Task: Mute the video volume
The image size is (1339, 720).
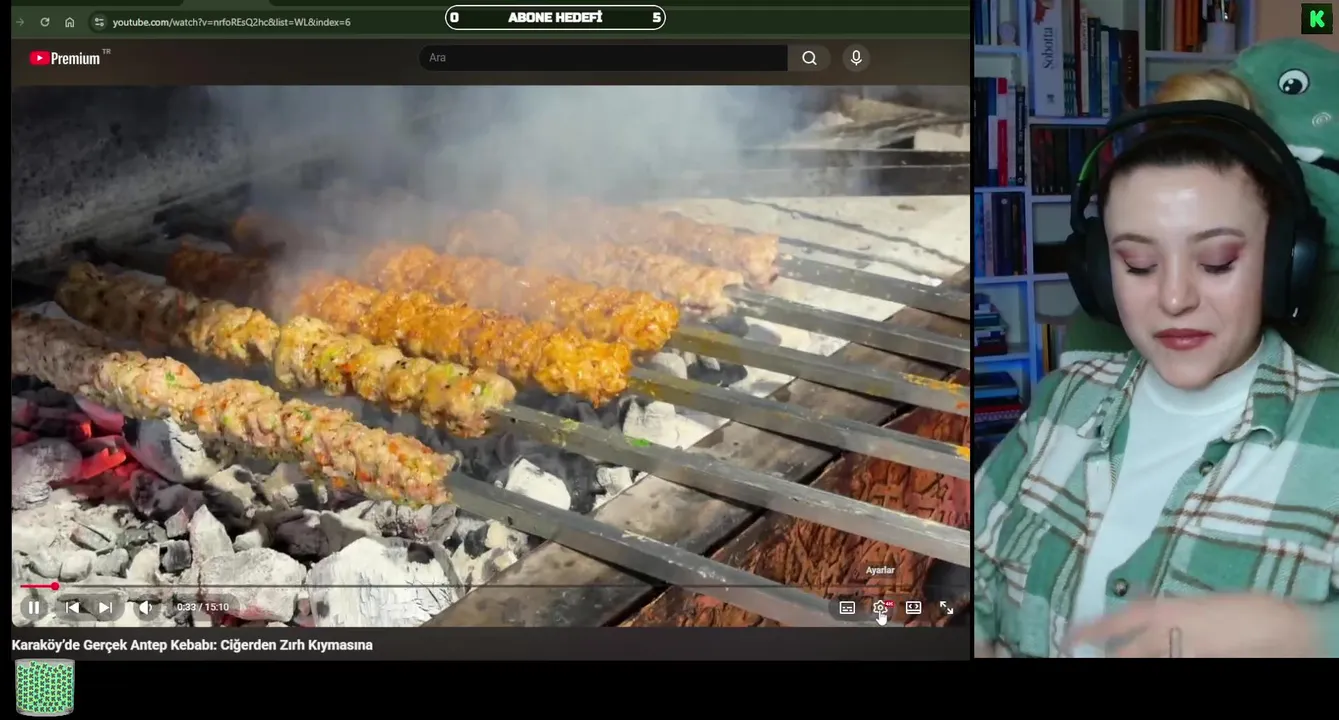Action: (146, 607)
